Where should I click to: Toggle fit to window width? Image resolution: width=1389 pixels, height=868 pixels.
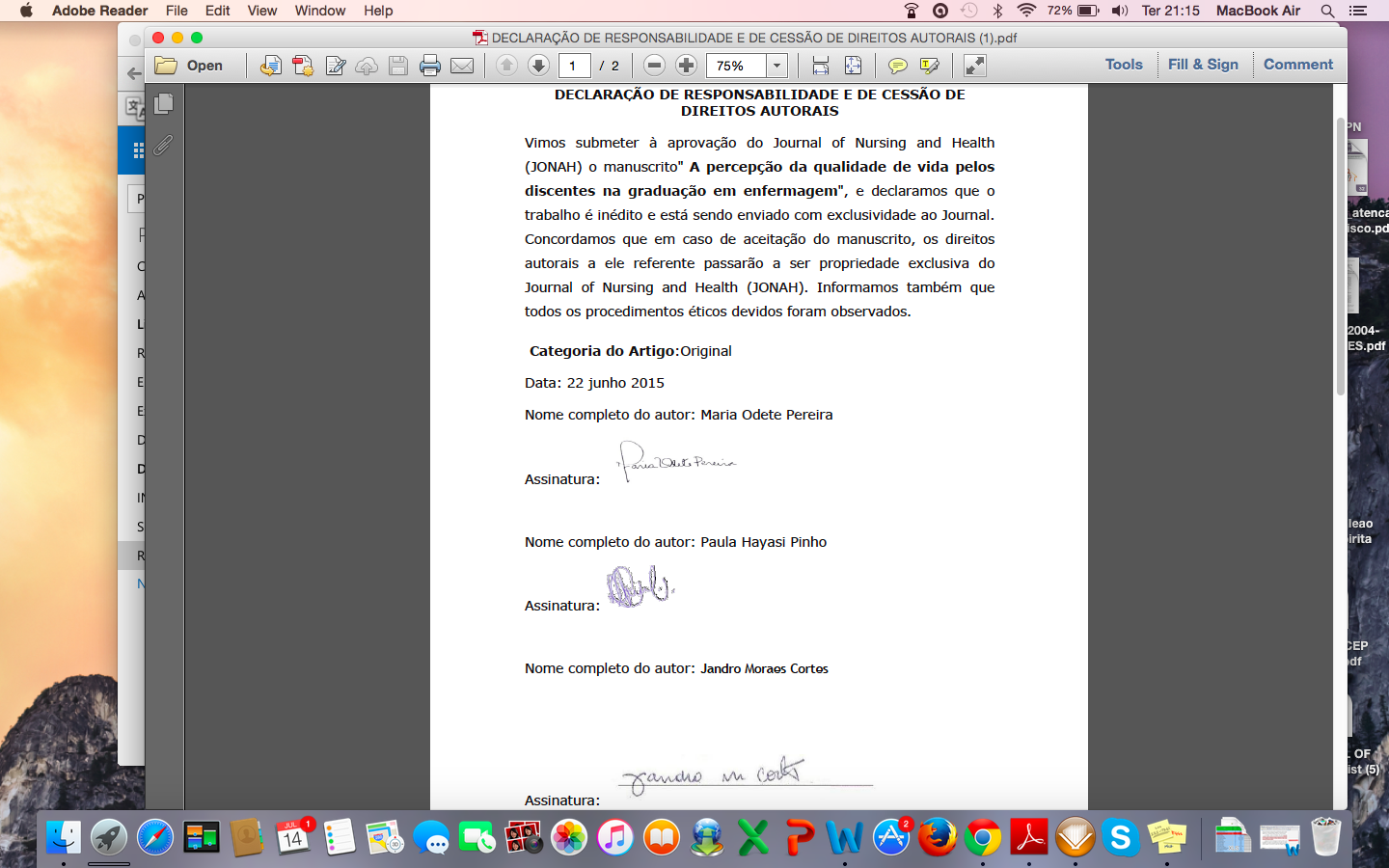pyautogui.click(x=821, y=66)
